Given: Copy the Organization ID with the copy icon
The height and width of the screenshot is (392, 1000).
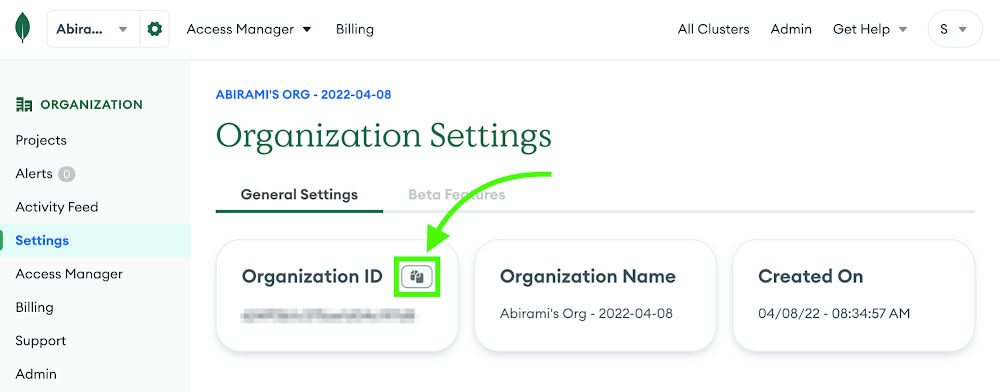Looking at the screenshot, I should click(417, 276).
